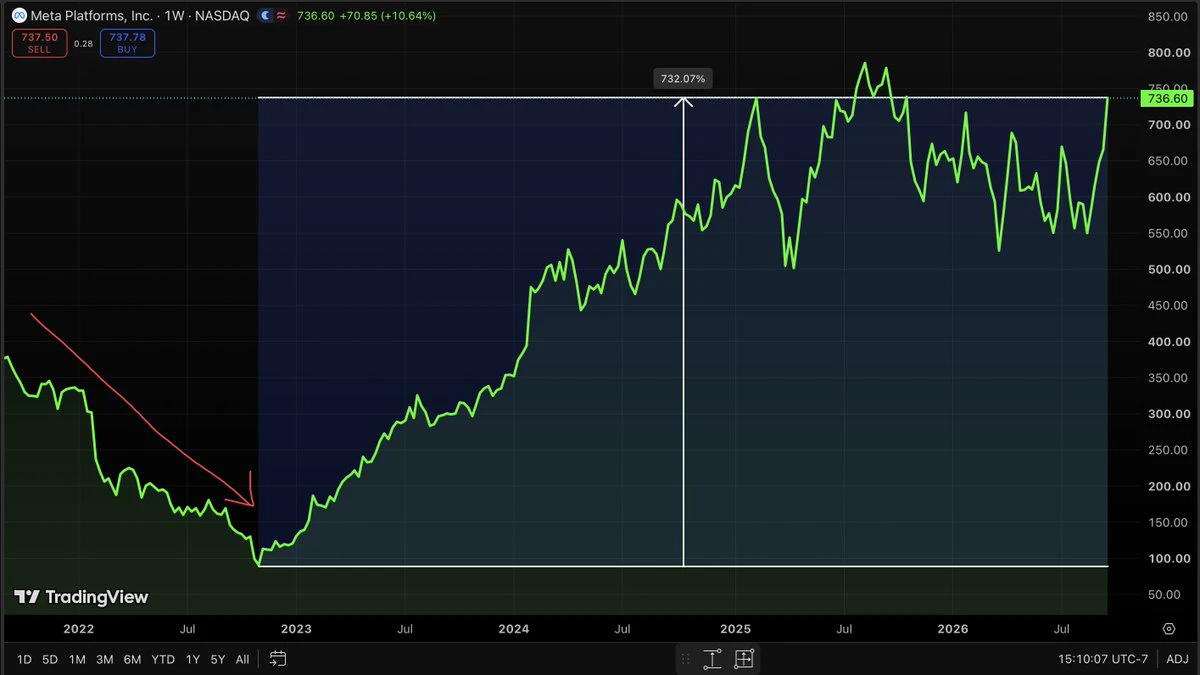
Task: Set the time range to YTD
Action: [163, 659]
